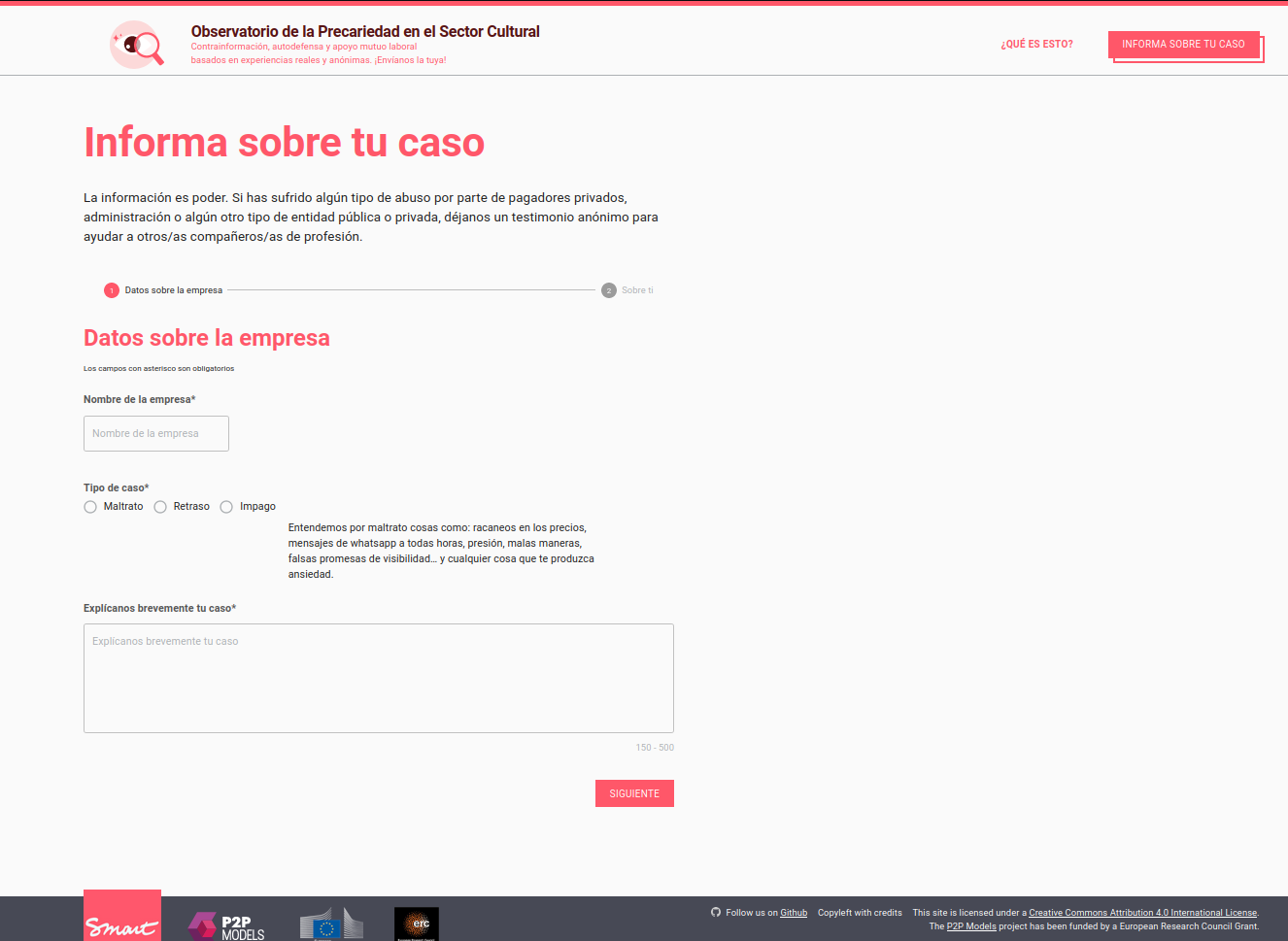Choose the Impago option

(225, 506)
